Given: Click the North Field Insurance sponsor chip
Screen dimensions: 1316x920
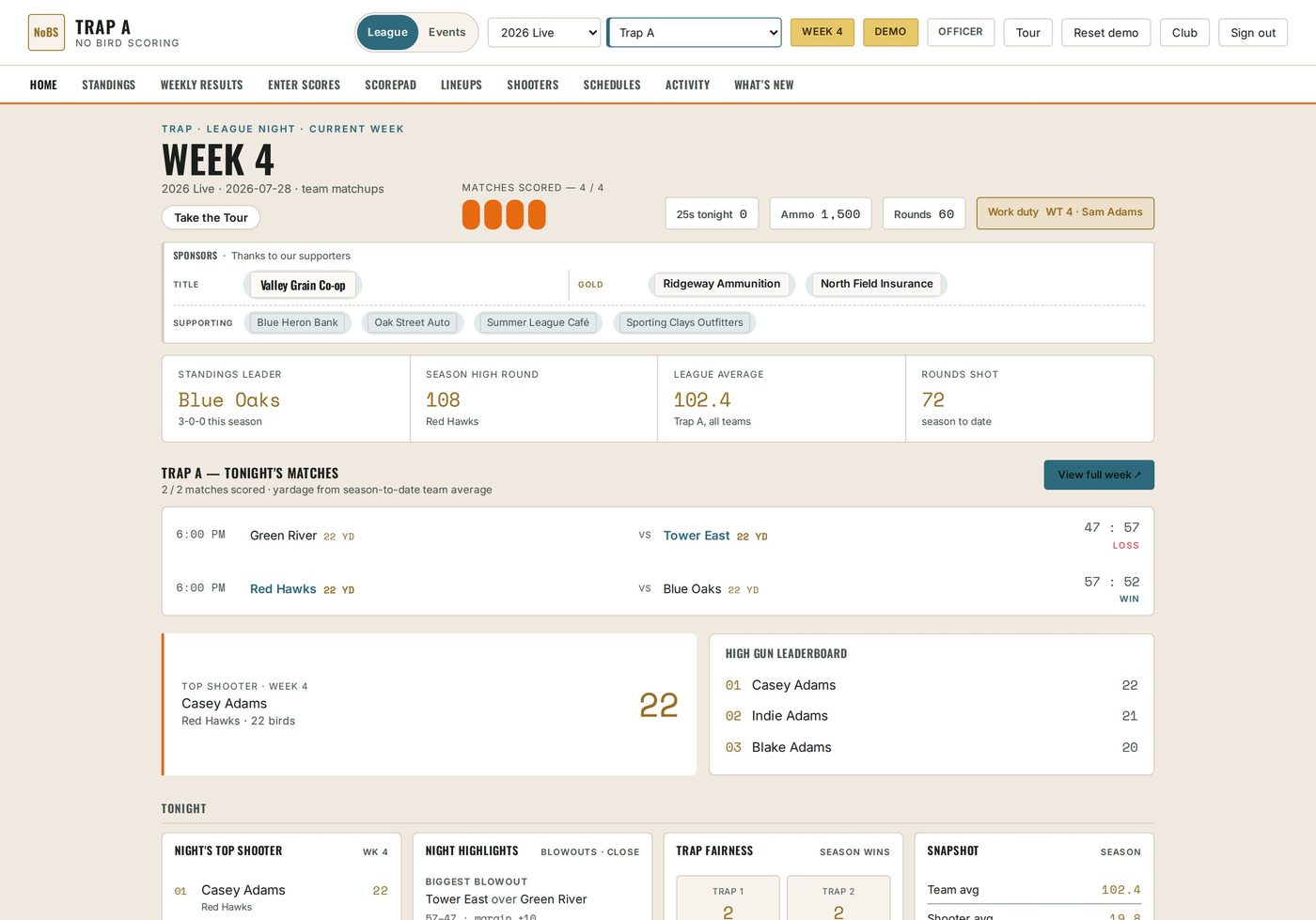Looking at the screenshot, I should (876, 284).
